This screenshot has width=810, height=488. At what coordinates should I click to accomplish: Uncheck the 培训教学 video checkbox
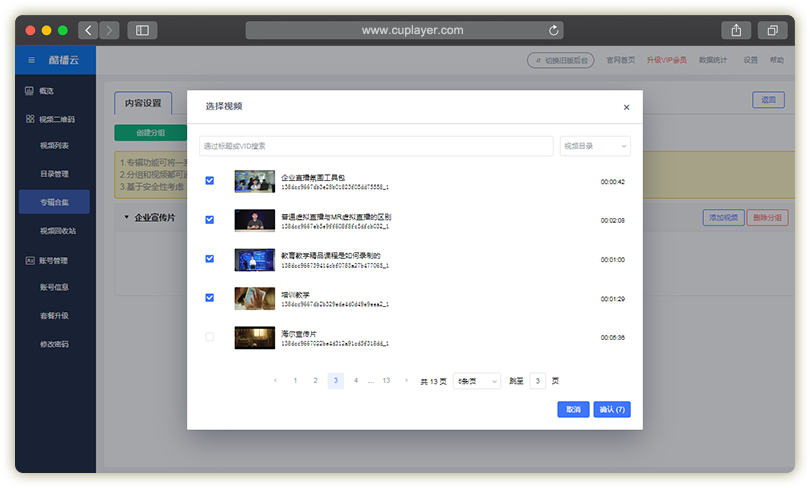click(209, 298)
